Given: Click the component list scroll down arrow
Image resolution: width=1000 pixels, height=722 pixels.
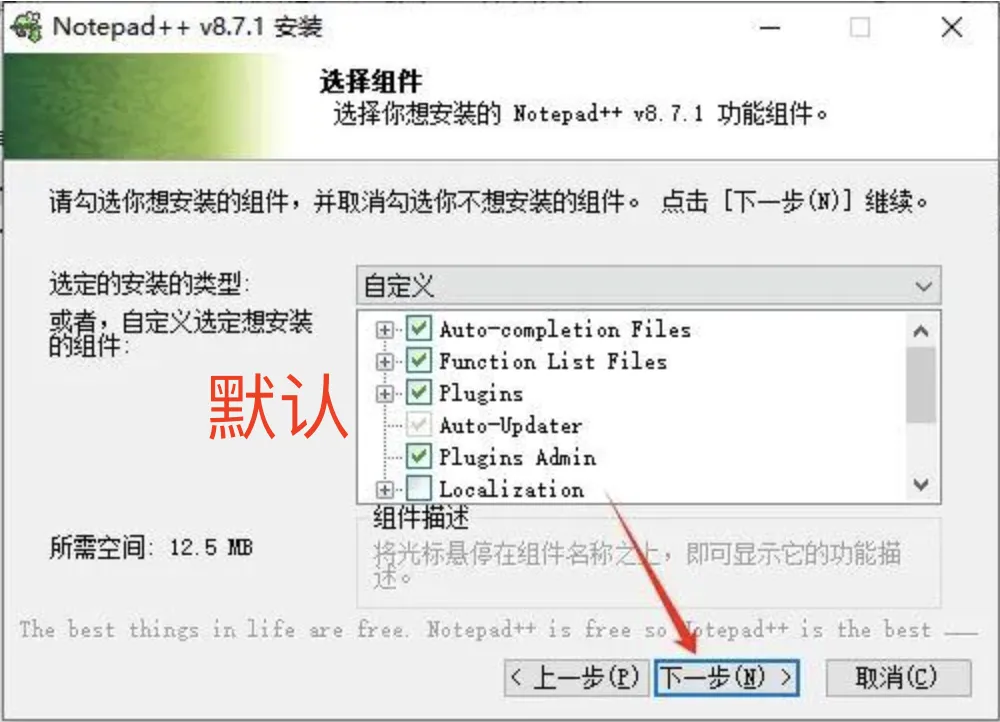Looking at the screenshot, I should pyautogui.click(x=920, y=485).
